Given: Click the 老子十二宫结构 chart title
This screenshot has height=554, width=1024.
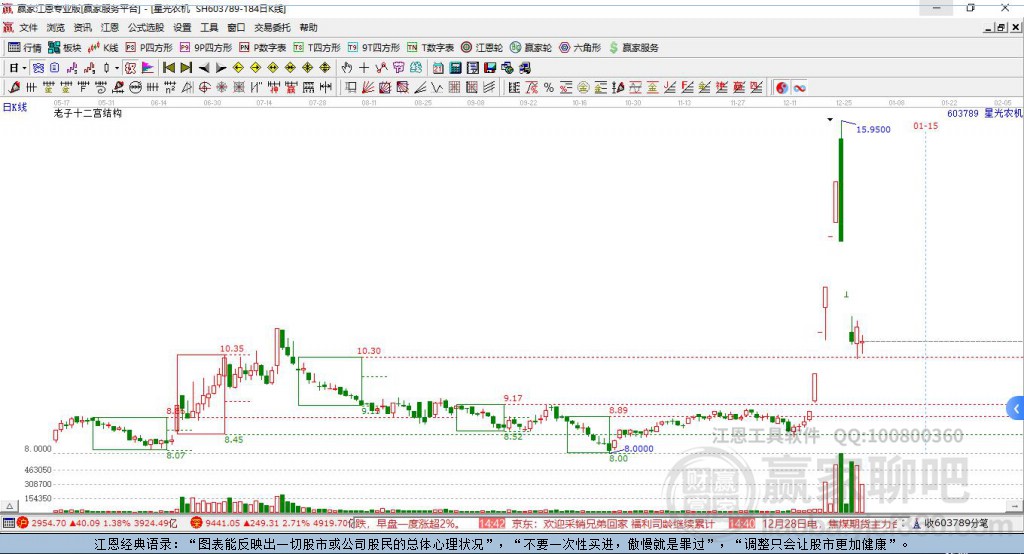Looking at the screenshot, I should point(88,113).
